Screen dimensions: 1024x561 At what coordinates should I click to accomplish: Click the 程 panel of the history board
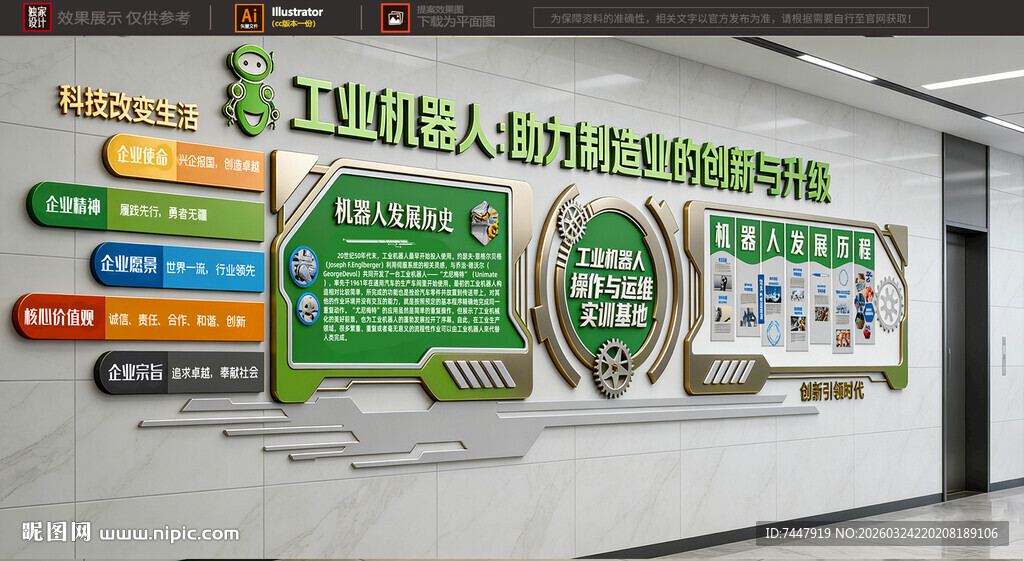(x=864, y=286)
